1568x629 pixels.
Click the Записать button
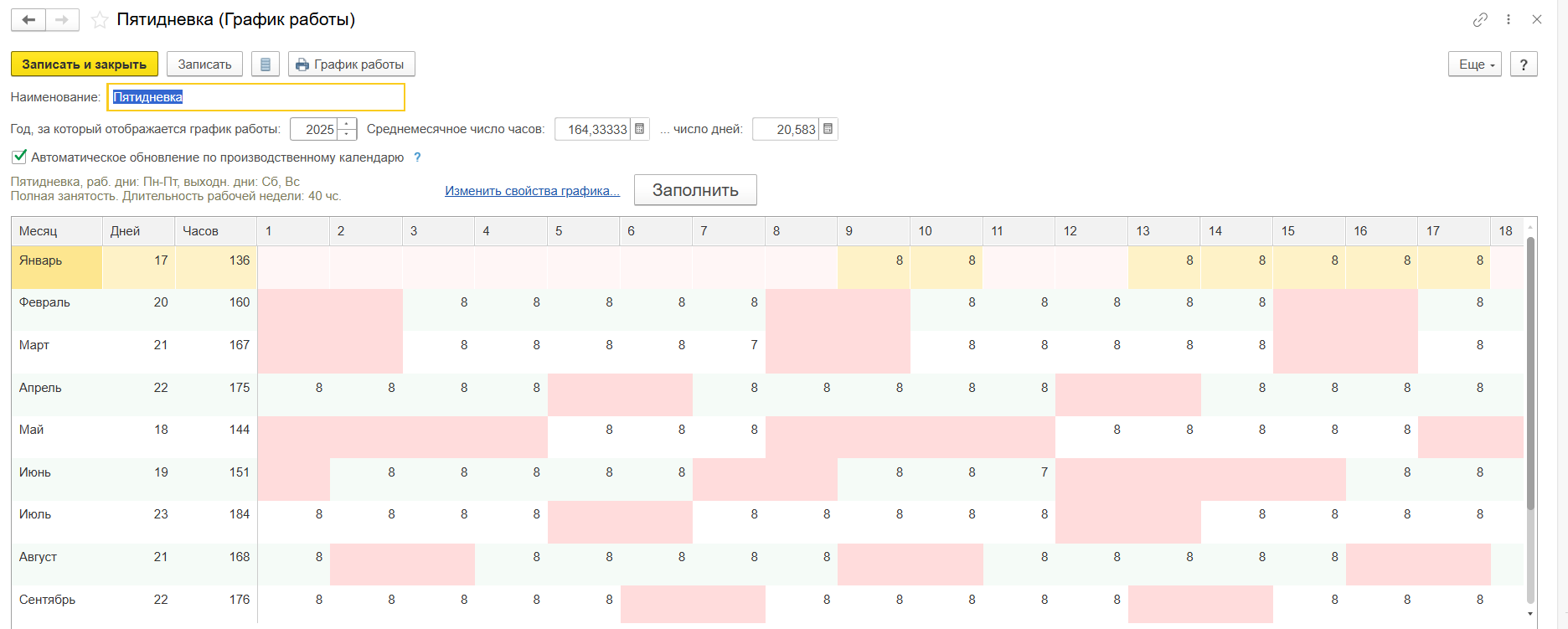coord(204,64)
